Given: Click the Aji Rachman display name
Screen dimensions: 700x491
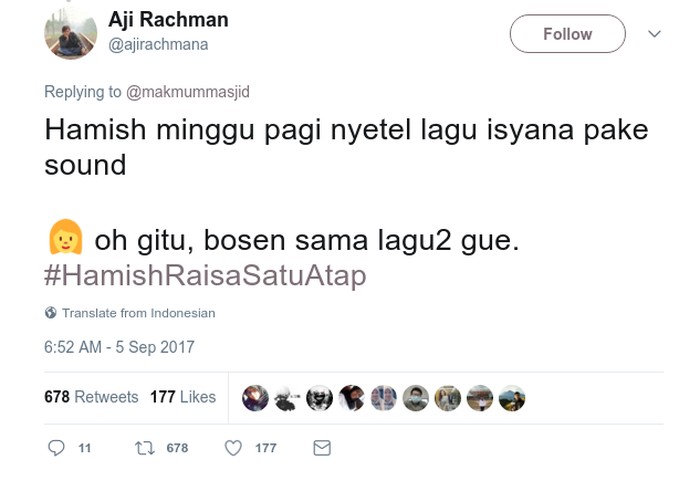Looking at the screenshot, I should [x=168, y=20].
